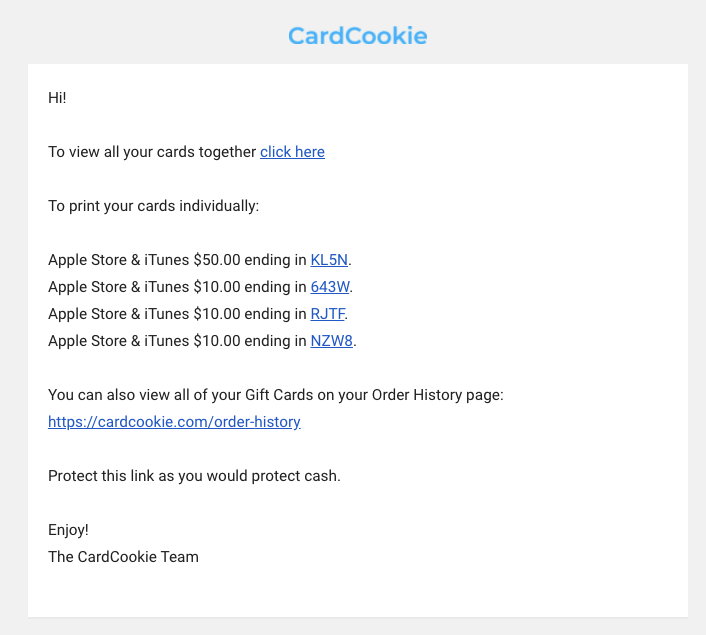This screenshot has height=635, width=706.
Task: Click "To view all your cards together" text
Action: pos(152,152)
